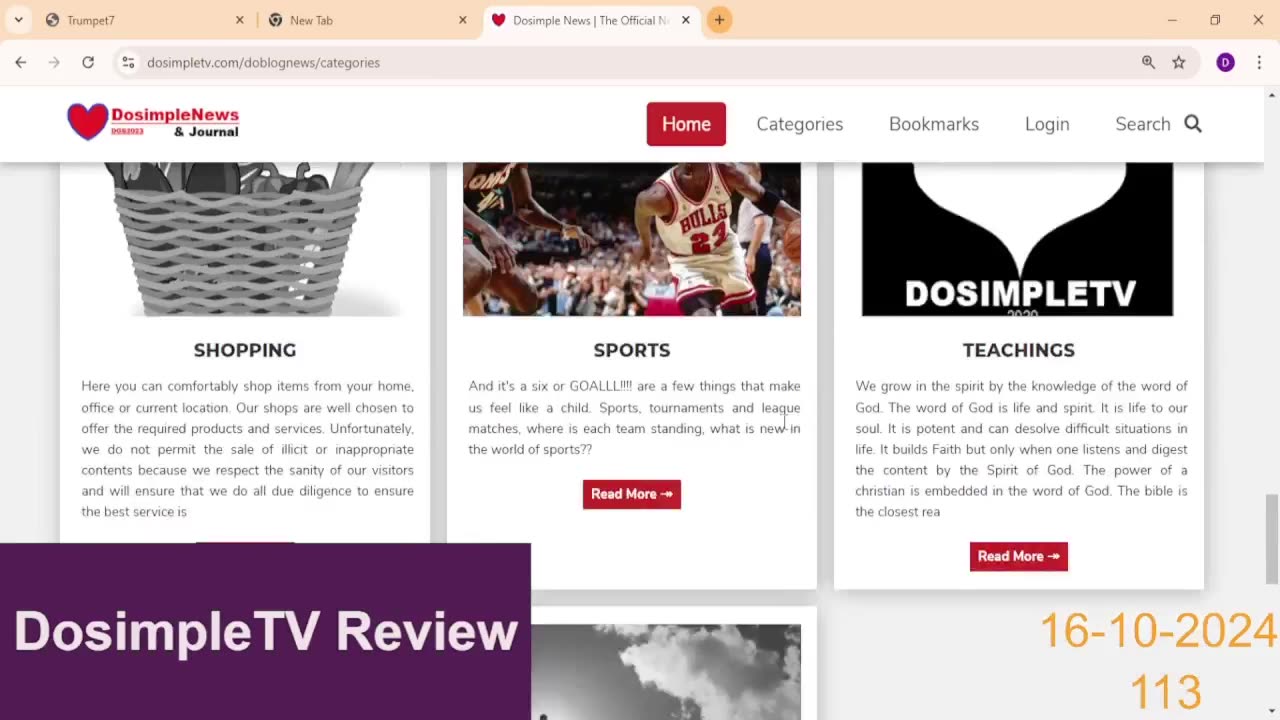The height and width of the screenshot is (720, 1280).
Task: View site information icon in address bar
Action: (128, 62)
